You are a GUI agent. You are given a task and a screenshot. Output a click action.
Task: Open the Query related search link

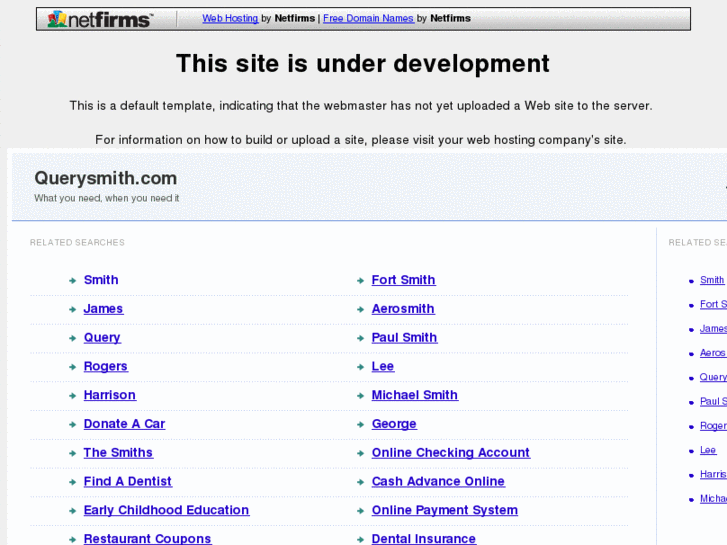click(x=102, y=338)
